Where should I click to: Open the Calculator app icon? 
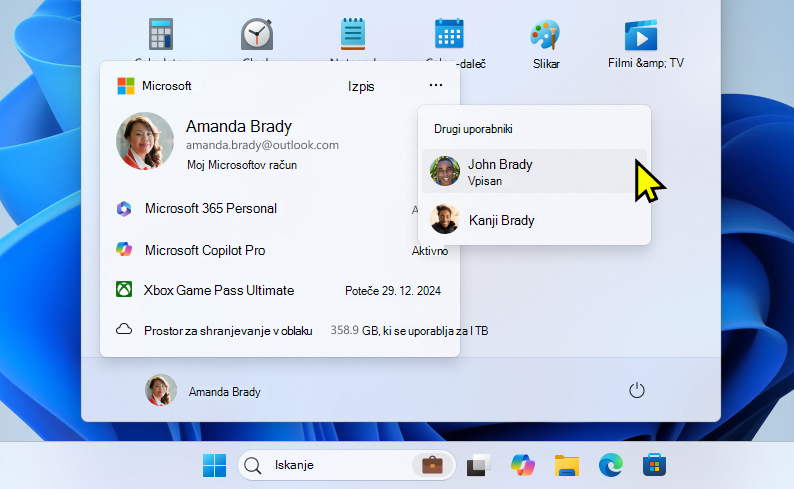(x=161, y=34)
